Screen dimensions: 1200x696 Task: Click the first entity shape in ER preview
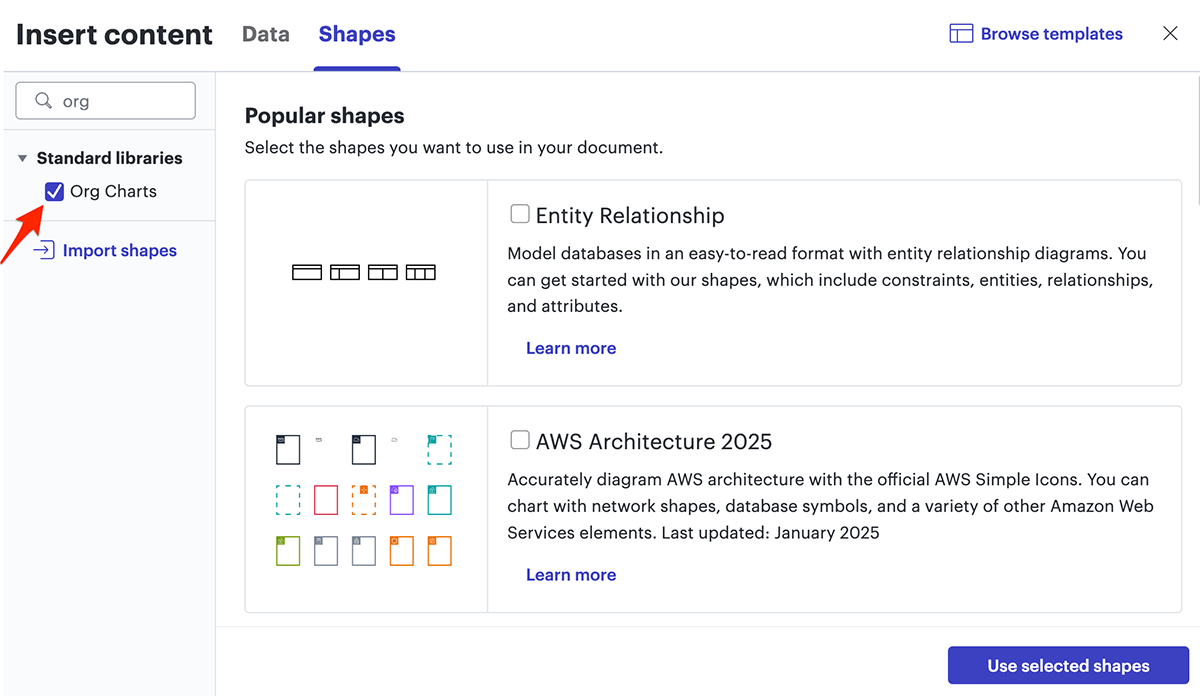point(306,272)
